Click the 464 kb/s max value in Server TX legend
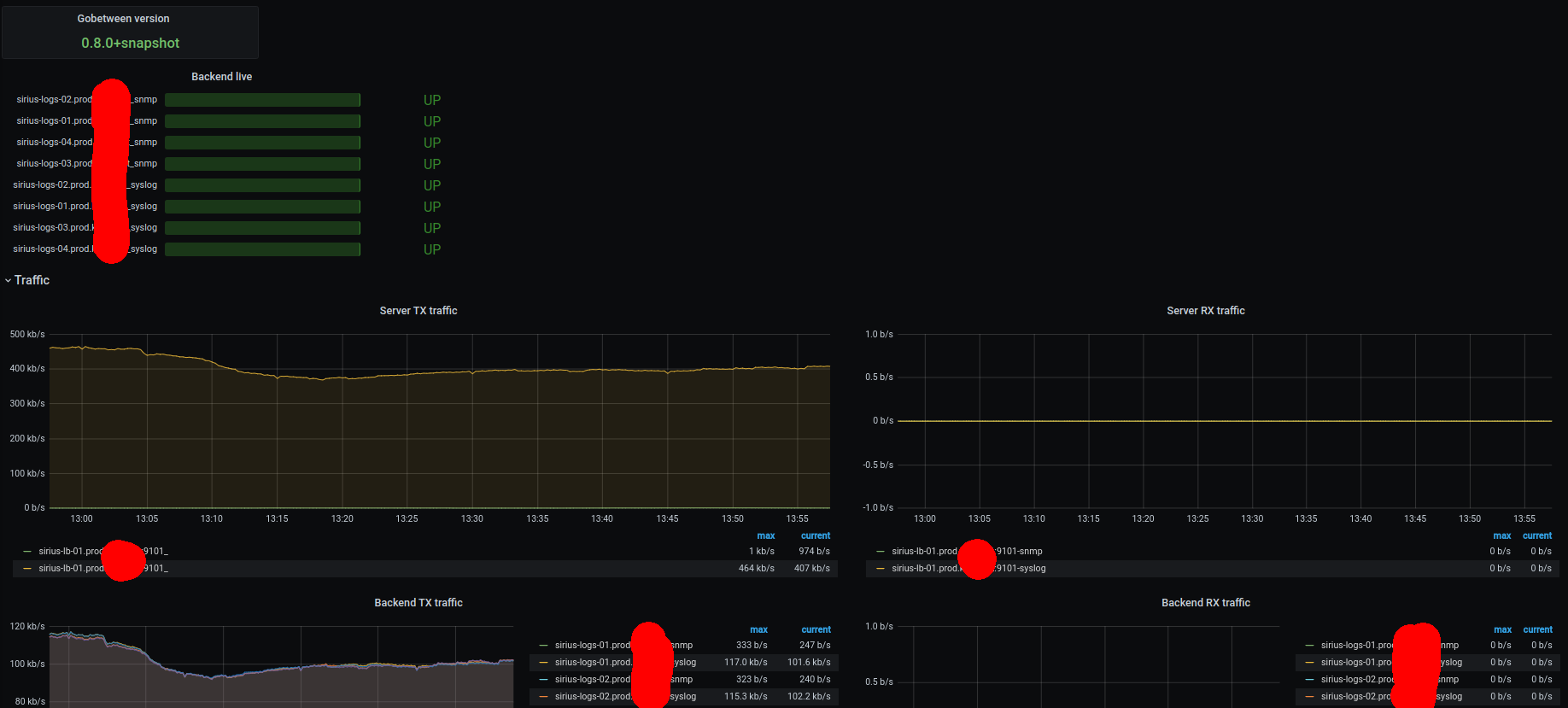 (757, 569)
